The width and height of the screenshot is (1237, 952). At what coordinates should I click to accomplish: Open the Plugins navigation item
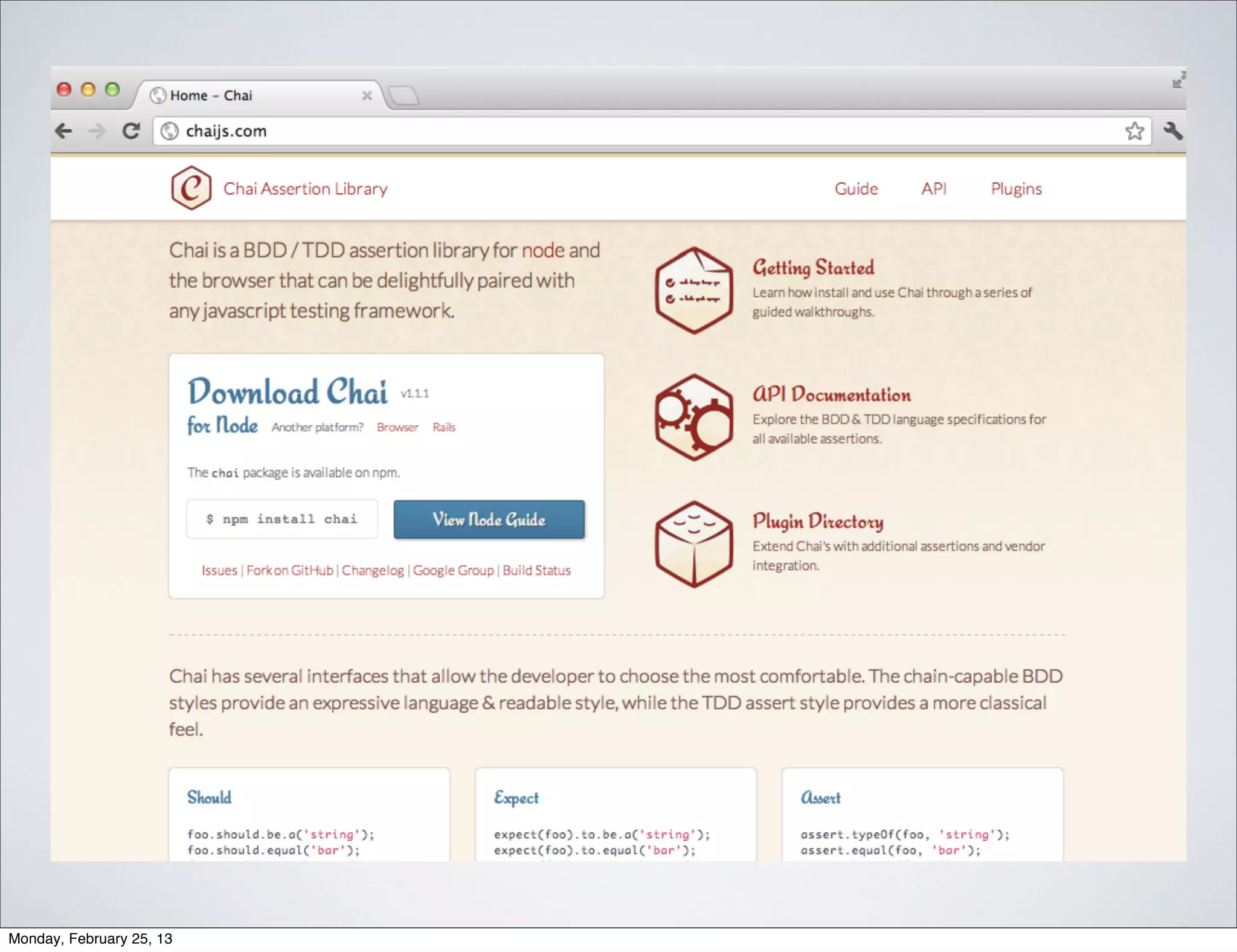(1016, 189)
